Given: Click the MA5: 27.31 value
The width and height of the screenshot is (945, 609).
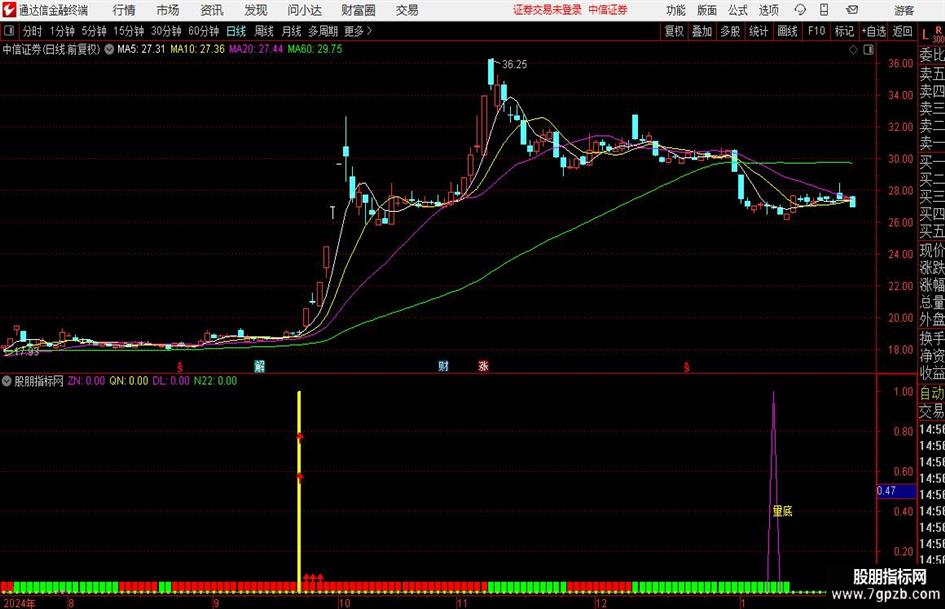Looking at the screenshot, I should [x=141, y=49].
